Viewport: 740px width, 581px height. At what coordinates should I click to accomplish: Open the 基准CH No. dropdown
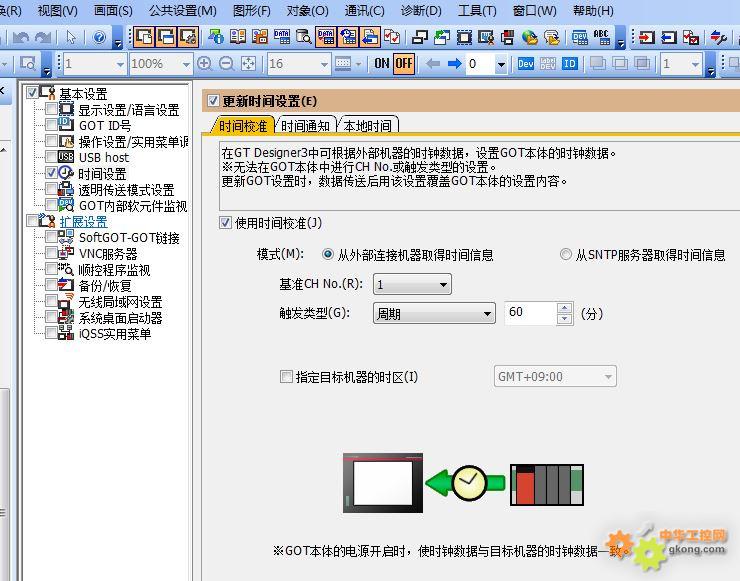pyautogui.click(x=412, y=284)
